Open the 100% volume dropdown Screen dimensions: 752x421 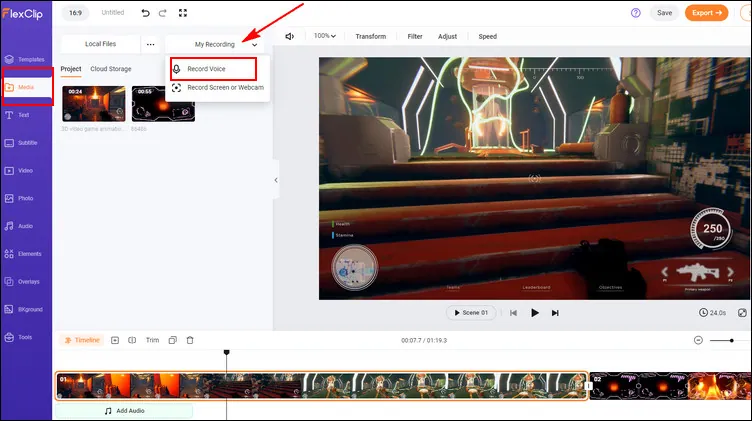(325, 36)
